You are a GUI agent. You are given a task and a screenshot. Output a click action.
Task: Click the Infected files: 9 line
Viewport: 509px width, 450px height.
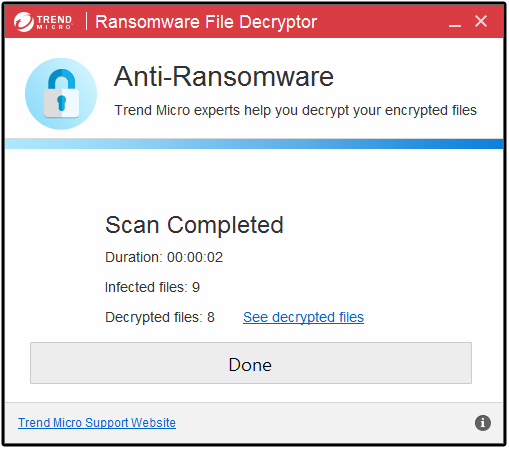pos(152,287)
